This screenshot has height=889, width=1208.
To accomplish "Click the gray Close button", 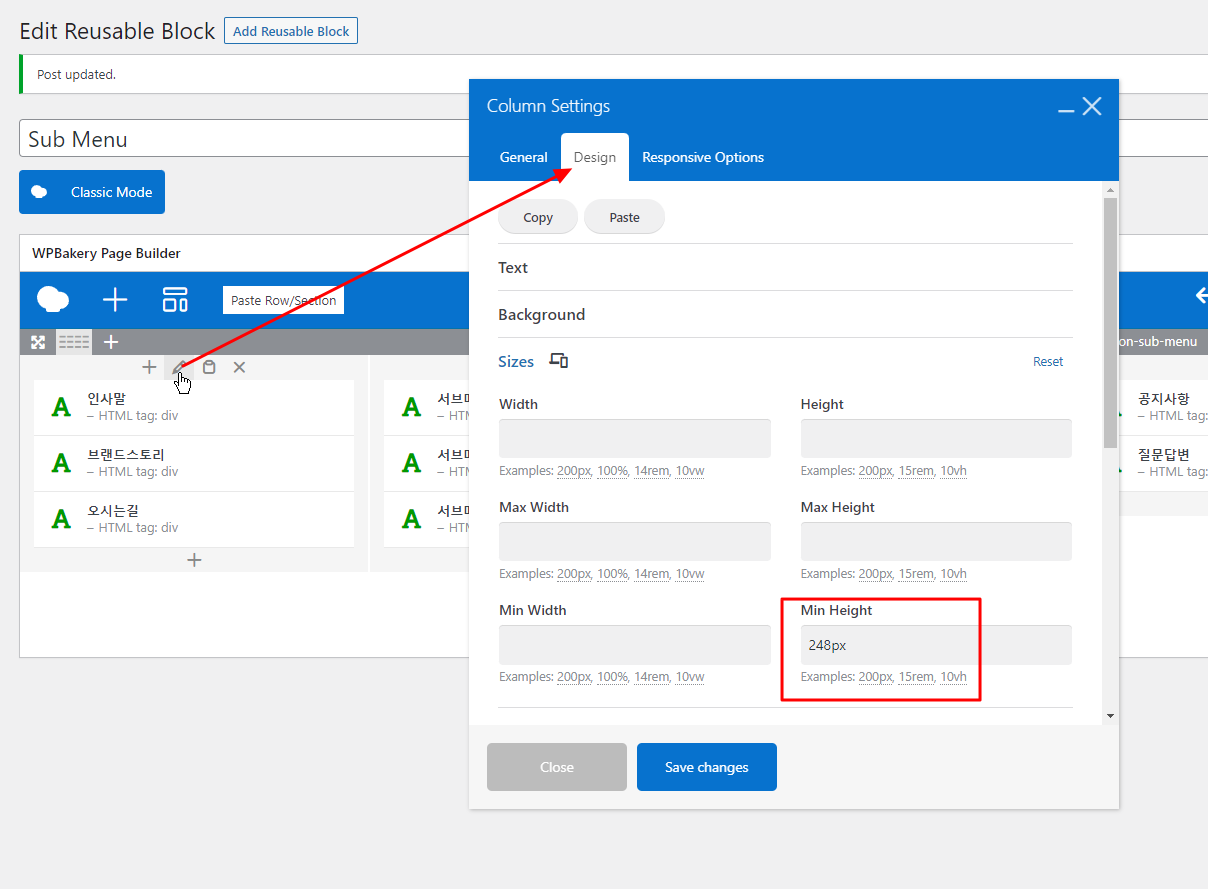I will tap(557, 767).
